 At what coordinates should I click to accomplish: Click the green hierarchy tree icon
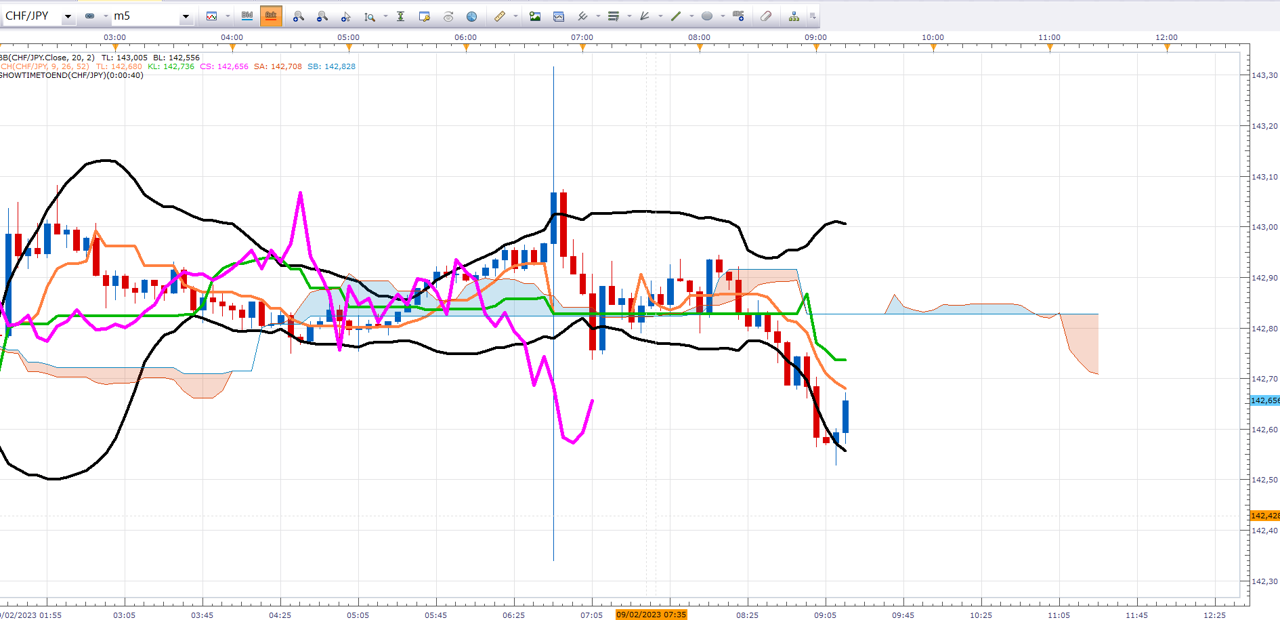pos(794,16)
